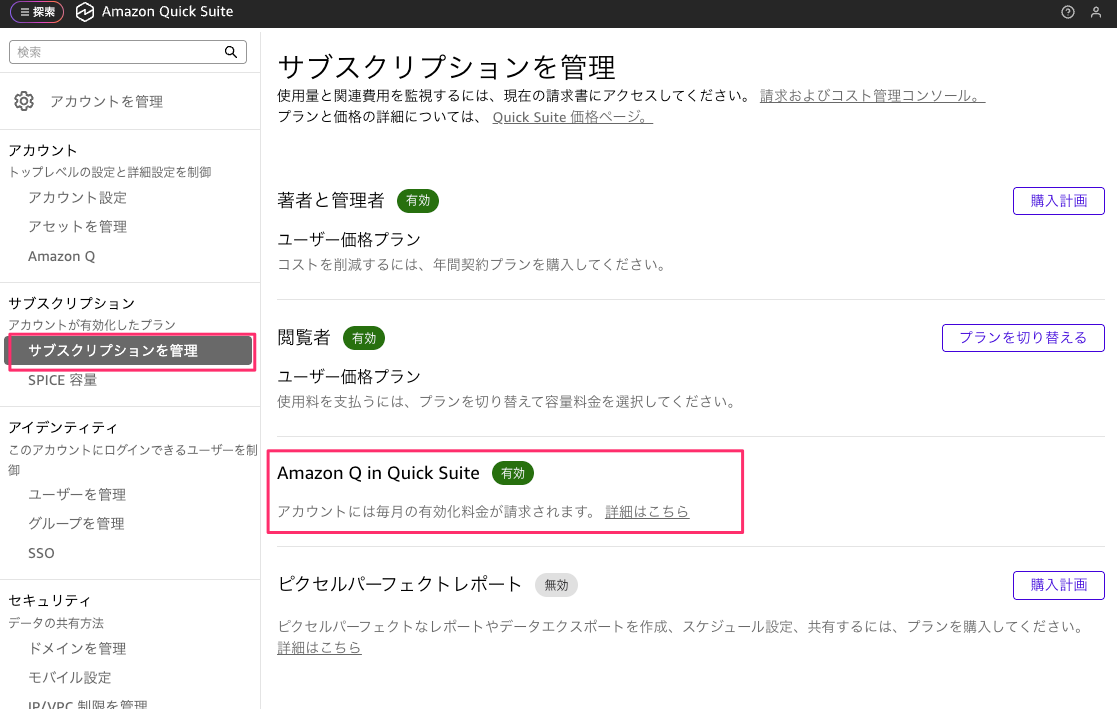The height and width of the screenshot is (709, 1117).
Task: Click the search magnifier icon
Action: point(231,52)
